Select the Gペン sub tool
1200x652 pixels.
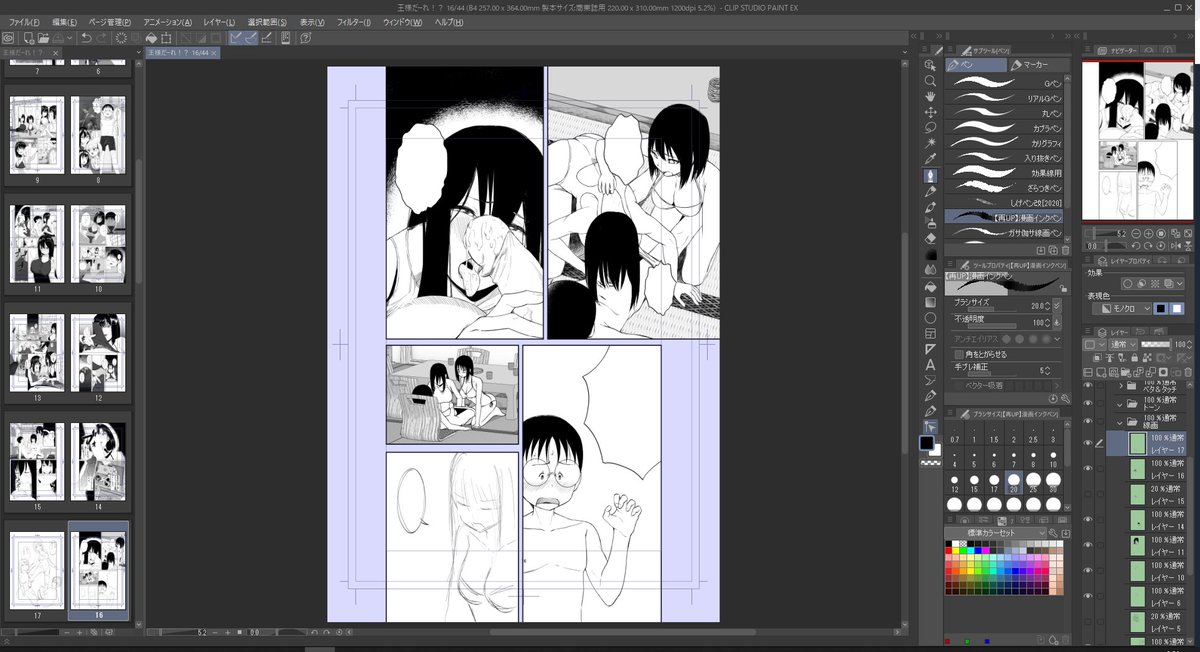(1004, 83)
